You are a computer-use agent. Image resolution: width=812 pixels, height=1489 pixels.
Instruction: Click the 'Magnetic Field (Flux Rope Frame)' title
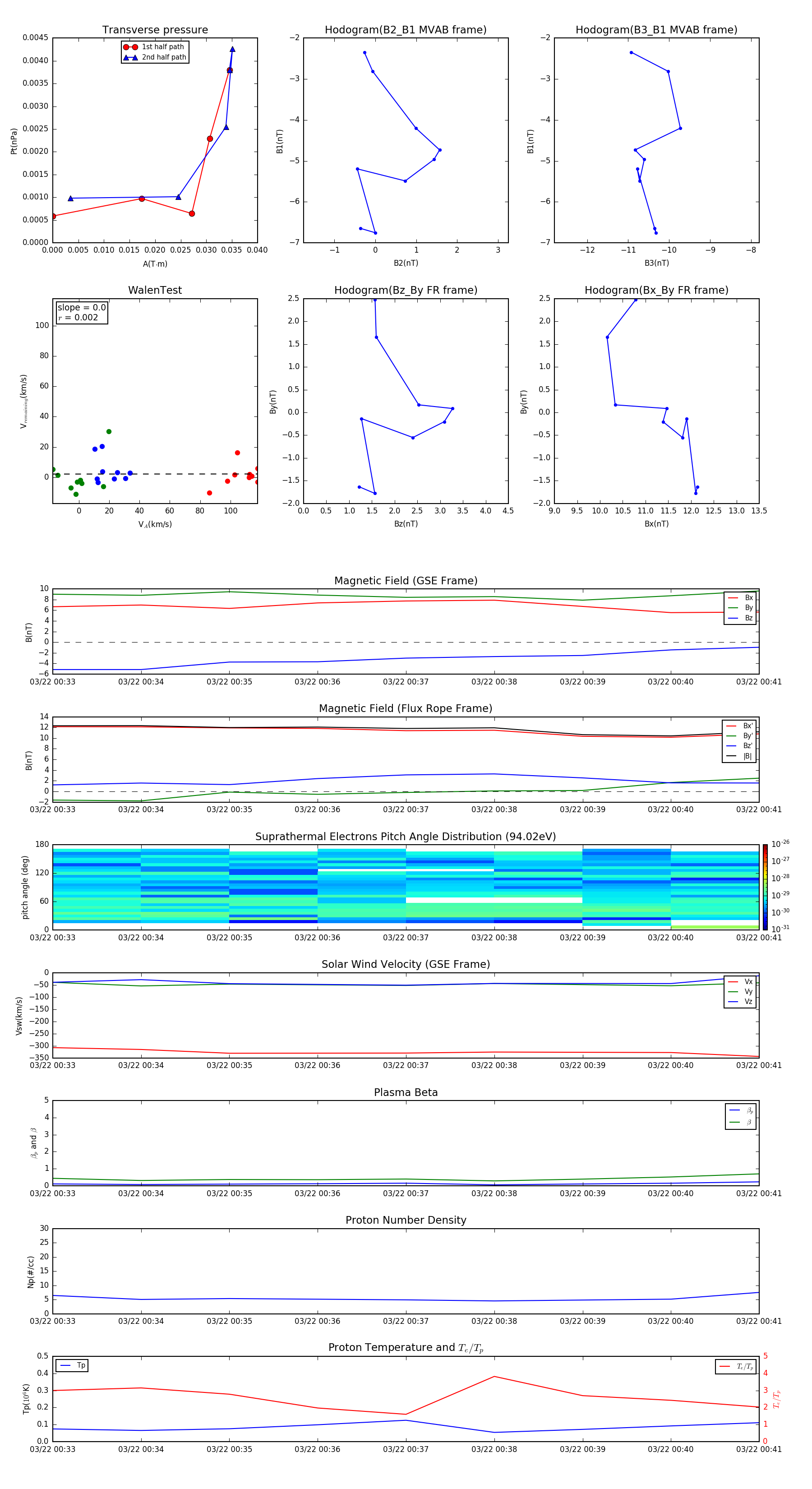pos(406,709)
